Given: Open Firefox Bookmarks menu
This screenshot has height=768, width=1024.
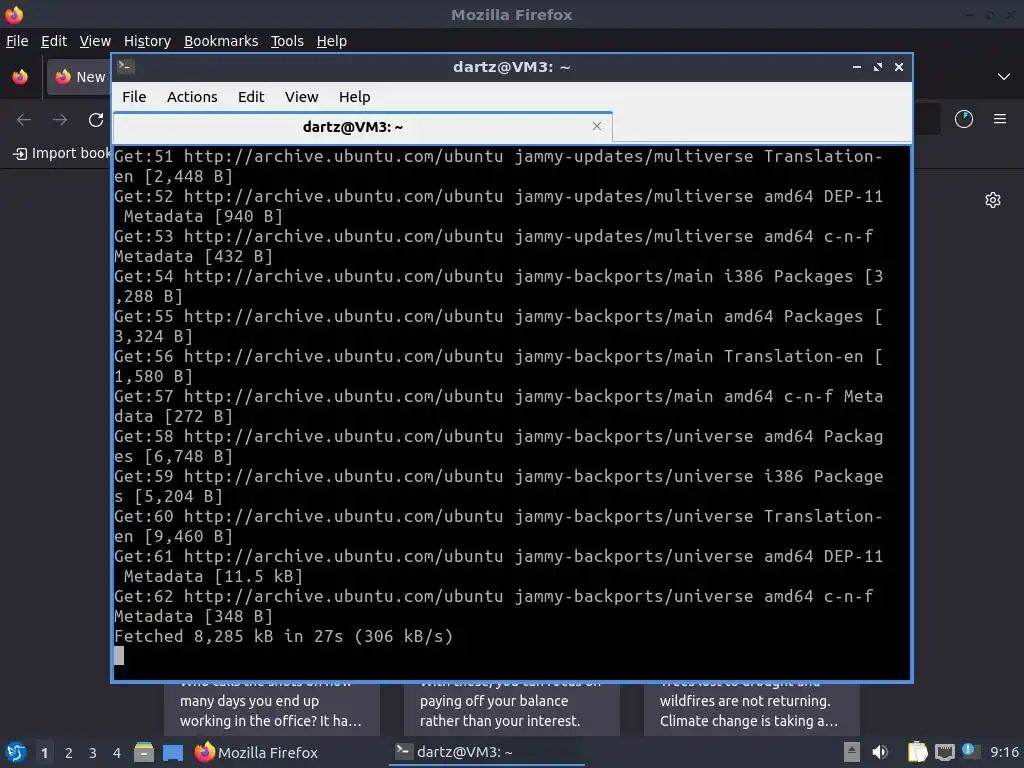Looking at the screenshot, I should point(221,41).
